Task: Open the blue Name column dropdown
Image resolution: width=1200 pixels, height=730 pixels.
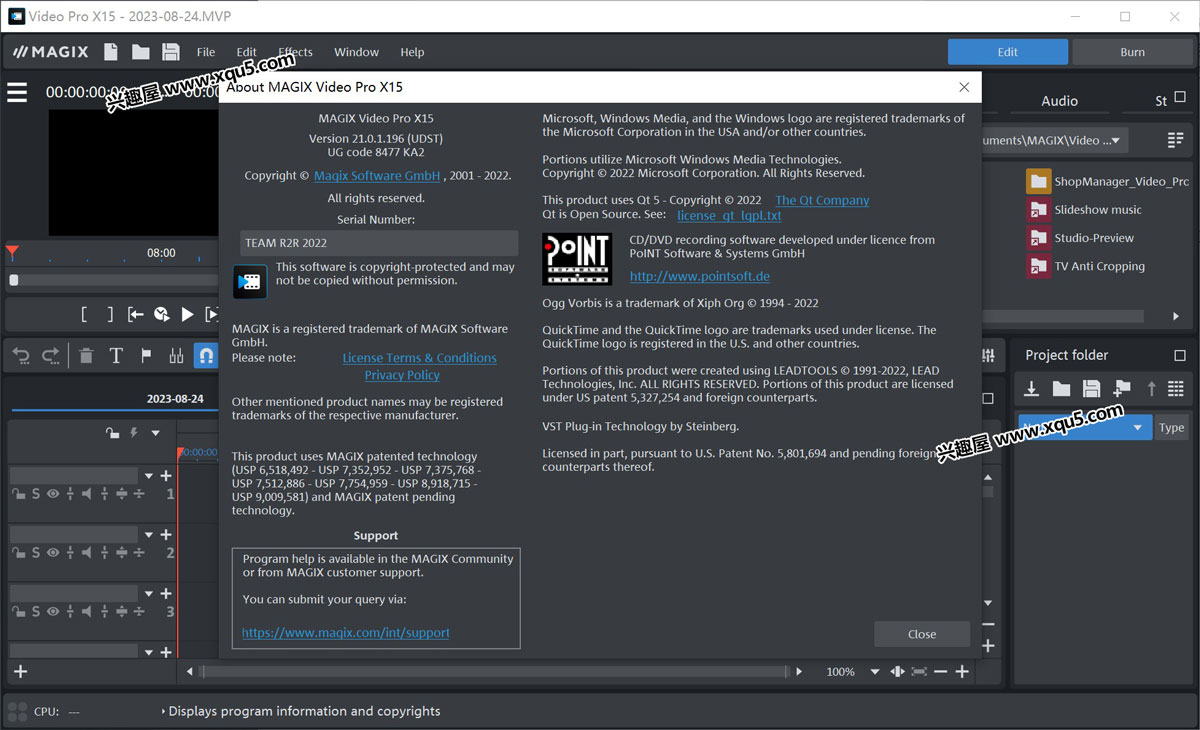Action: pyautogui.click(x=1137, y=428)
